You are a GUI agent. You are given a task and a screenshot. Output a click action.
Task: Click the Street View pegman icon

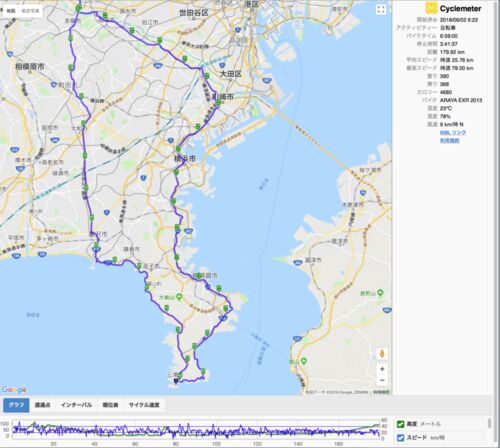pos(382,354)
